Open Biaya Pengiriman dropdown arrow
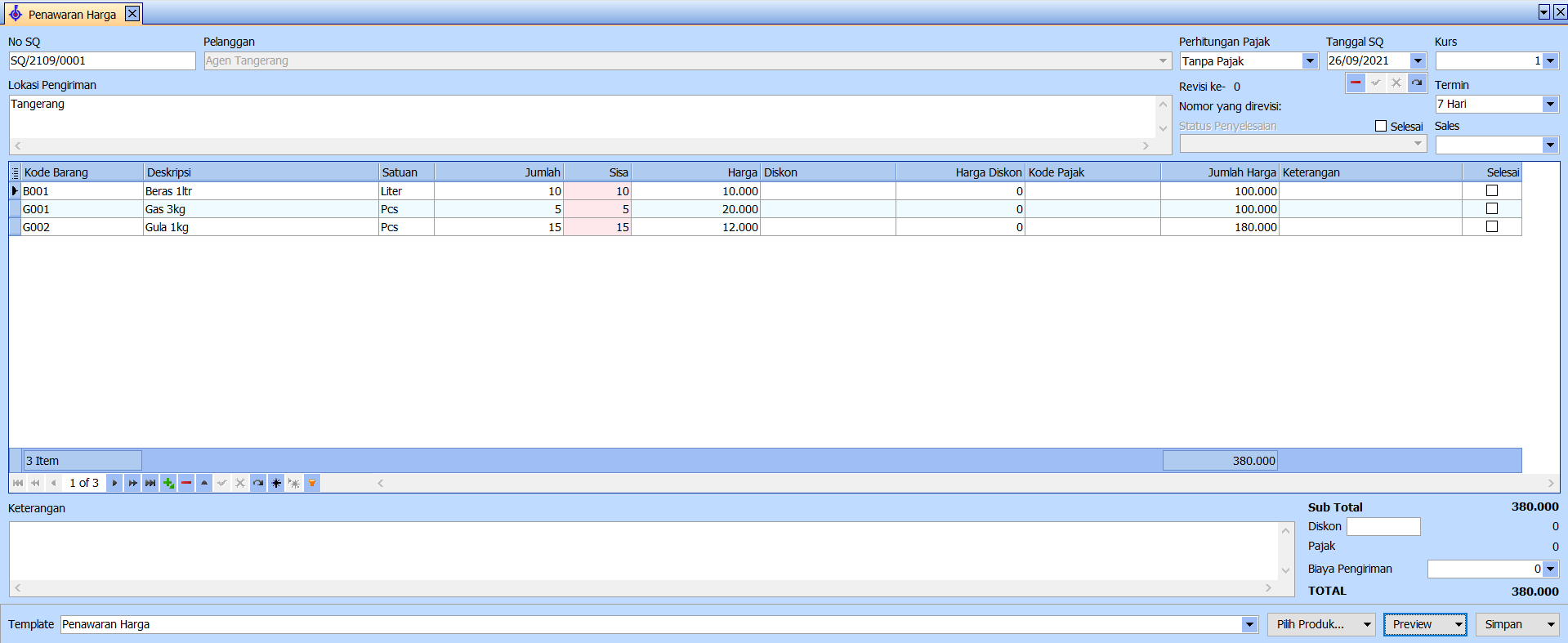 point(1550,569)
